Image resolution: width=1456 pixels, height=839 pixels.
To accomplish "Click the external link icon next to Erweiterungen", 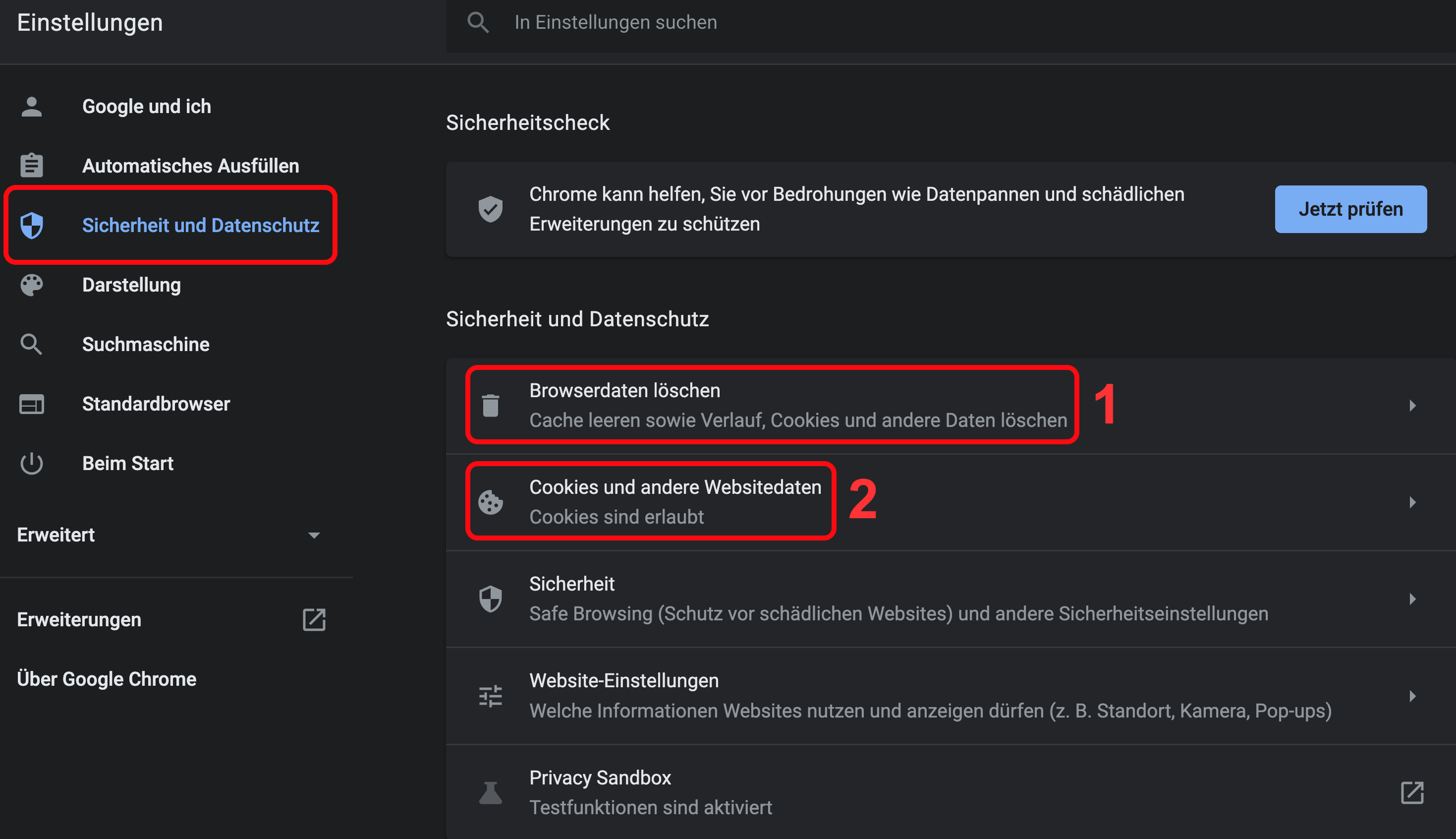I will (314, 619).
